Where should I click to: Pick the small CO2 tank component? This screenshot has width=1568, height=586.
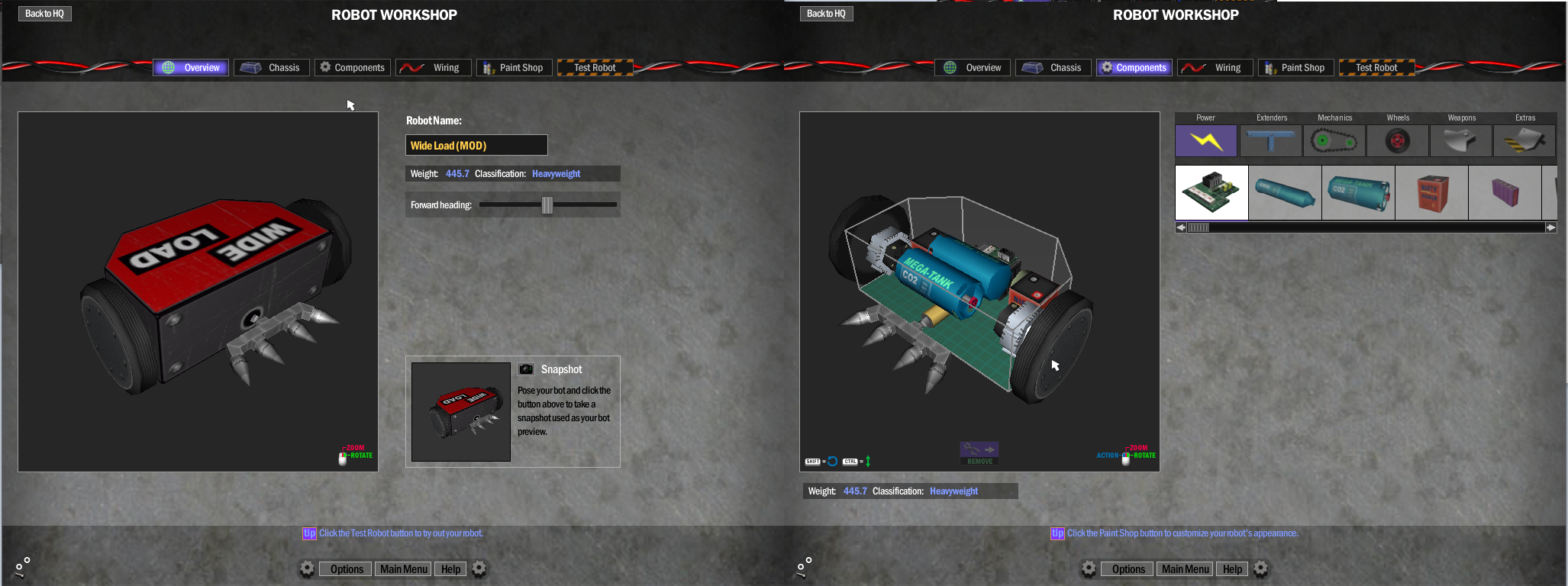point(1285,193)
